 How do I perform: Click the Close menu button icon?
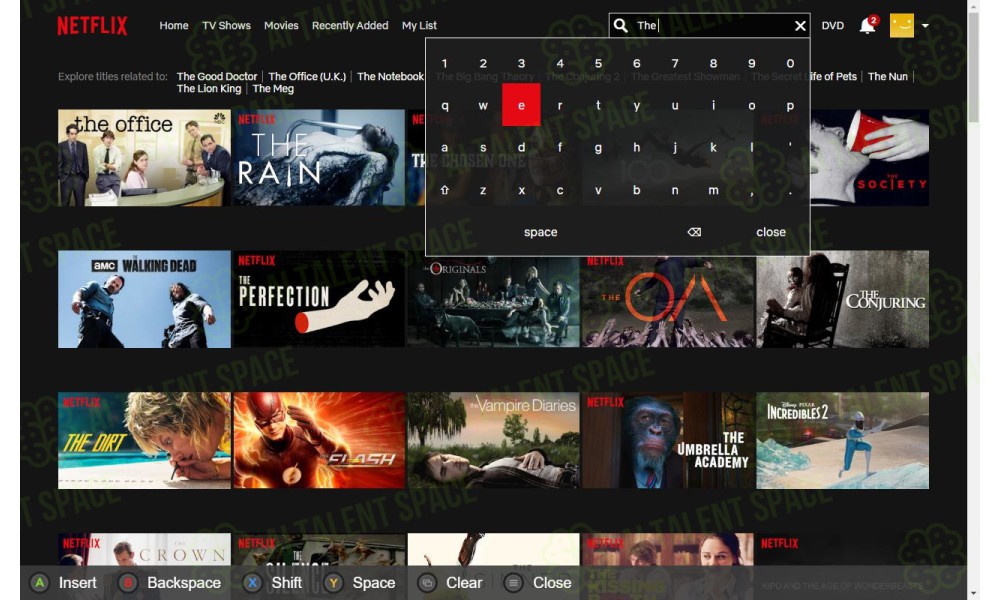click(x=513, y=582)
